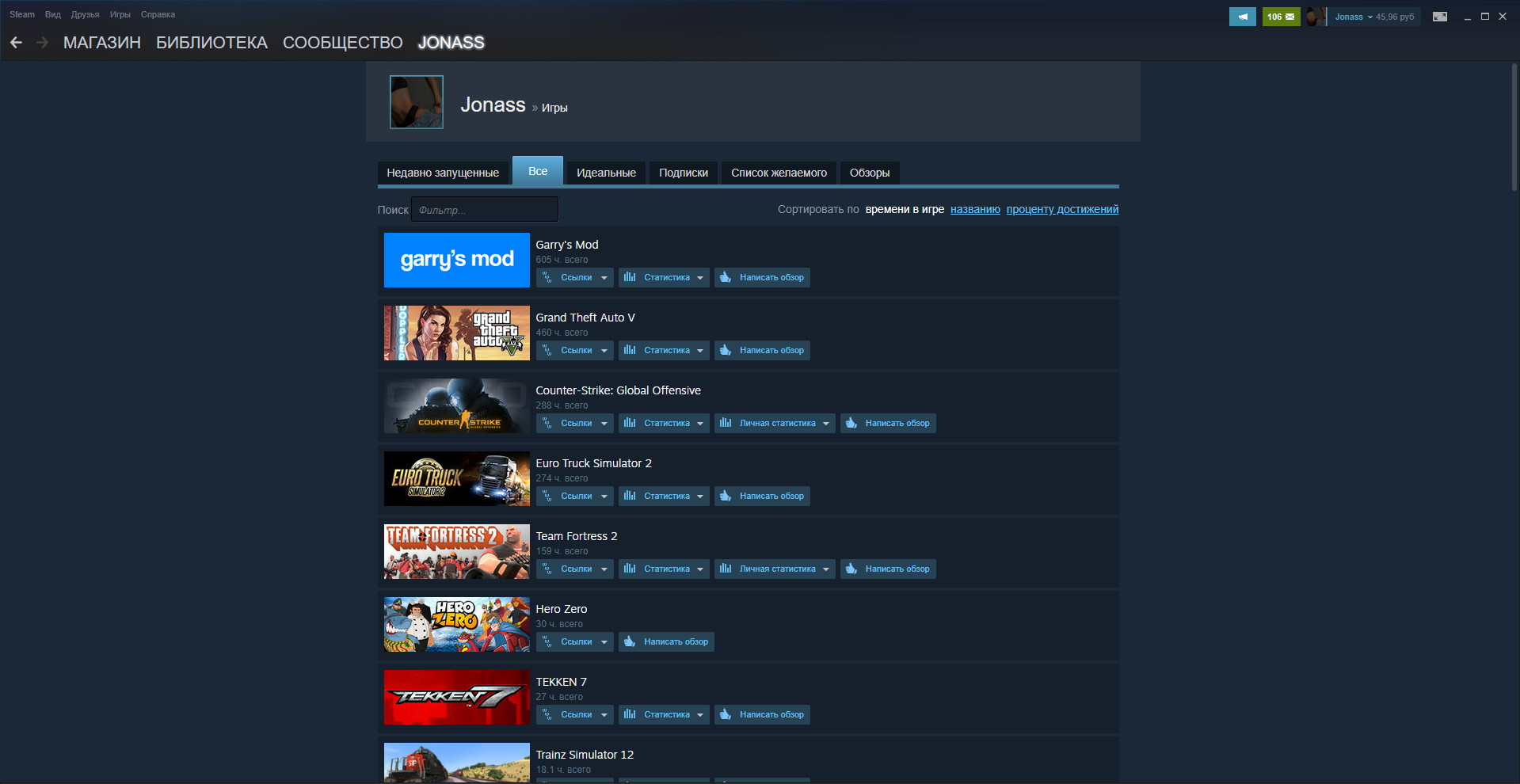This screenshot has height=784, width=1520.
Task: Click links chain icon in Grand Theft Auto V row
Action: click(547, 350)
